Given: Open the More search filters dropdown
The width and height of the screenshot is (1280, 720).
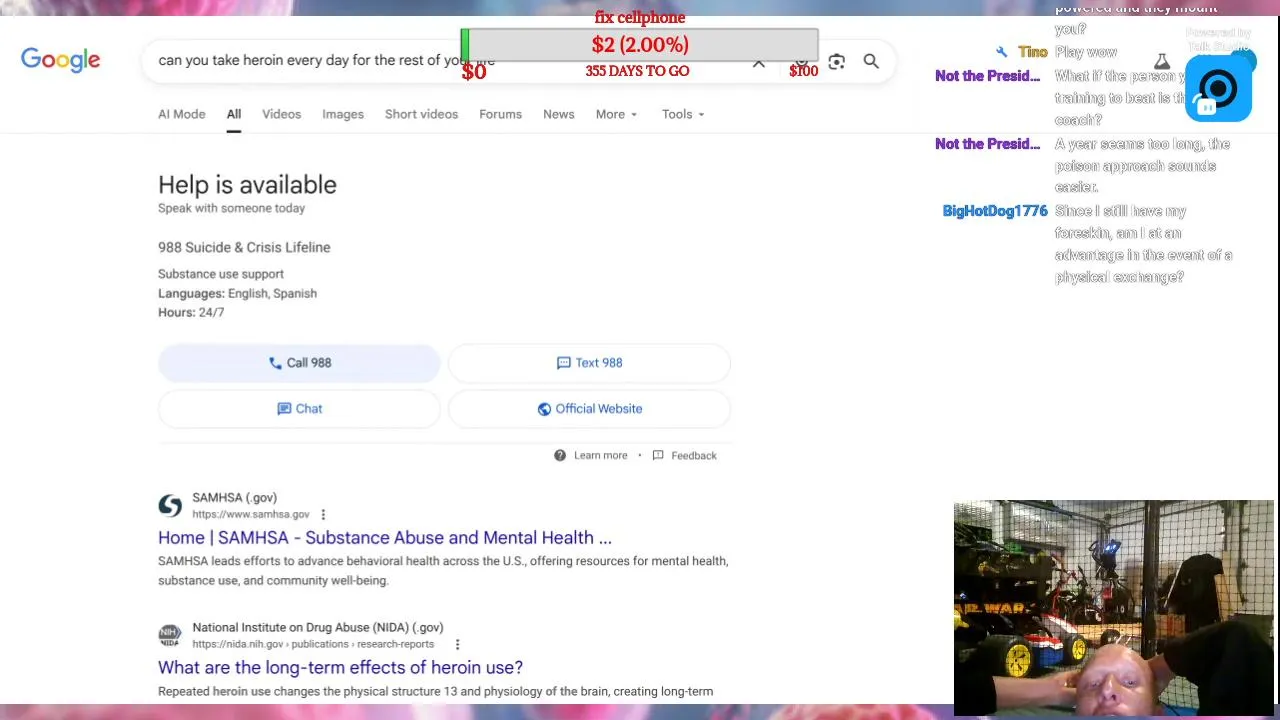Looking at the screenshot, I should pyautogui.click(x=616, y=114).
